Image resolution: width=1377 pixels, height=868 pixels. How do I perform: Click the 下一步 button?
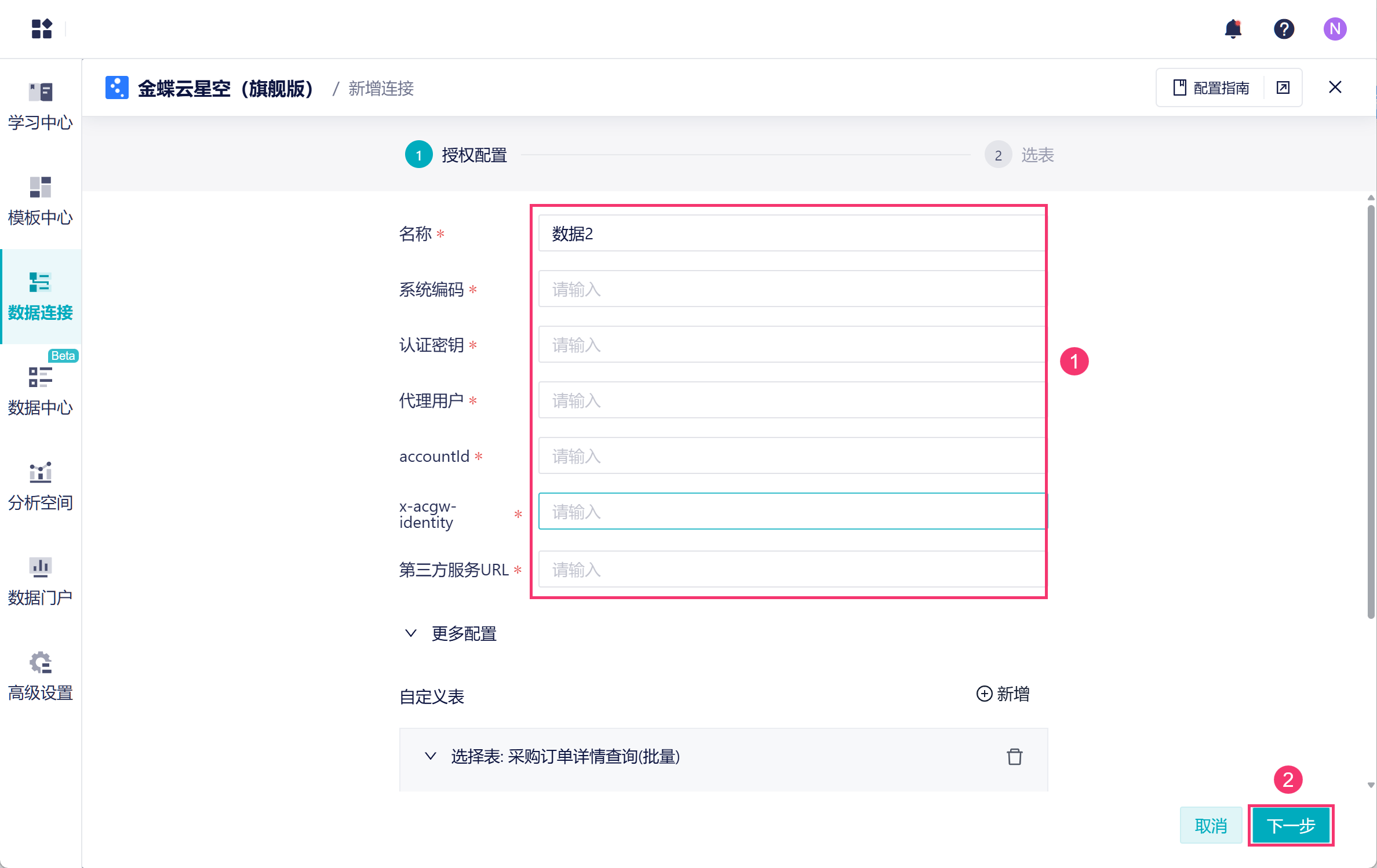(1291, 825)
